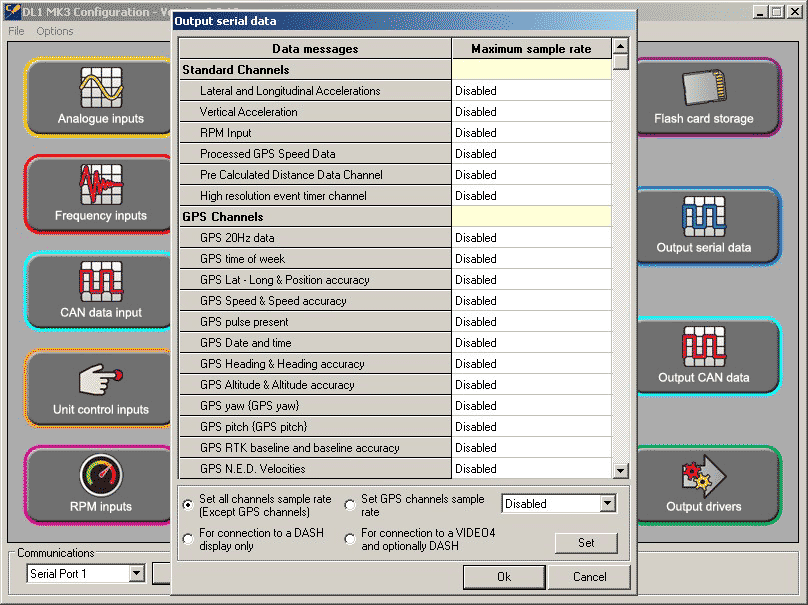Click the GPS 20Hz data sample rate cell
Screen dimensions: 808x605
[x=531, y=238]
